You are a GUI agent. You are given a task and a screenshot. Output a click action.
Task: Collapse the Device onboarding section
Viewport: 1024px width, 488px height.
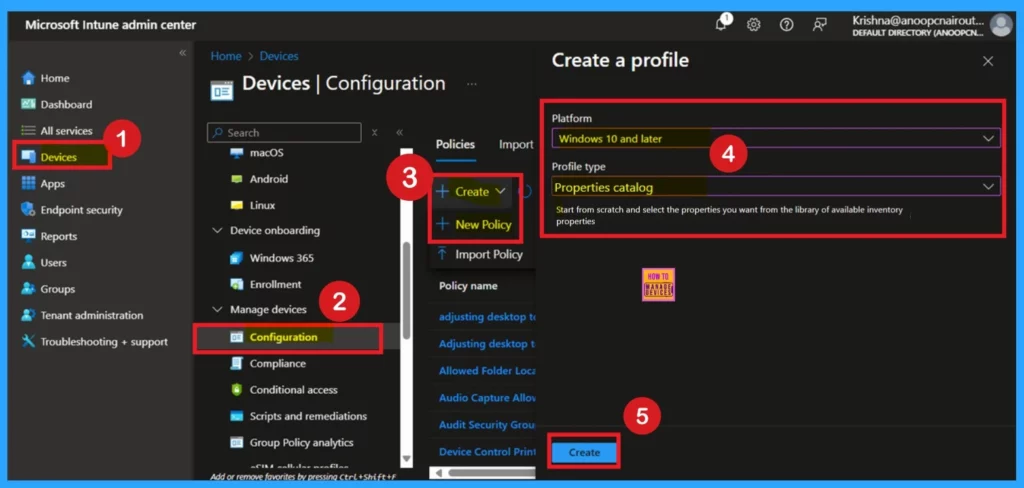coord(217,231)
